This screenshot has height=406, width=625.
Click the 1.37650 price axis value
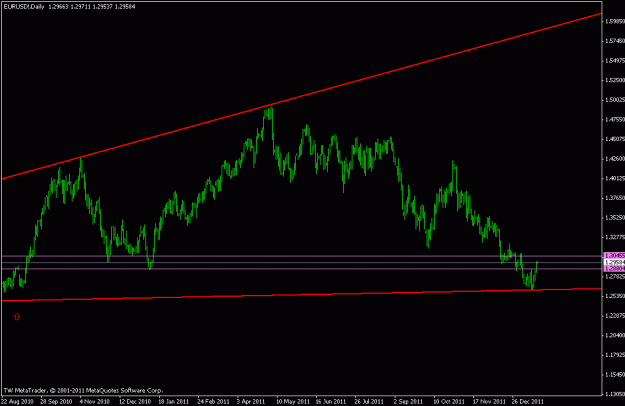[x=615, y=198]
